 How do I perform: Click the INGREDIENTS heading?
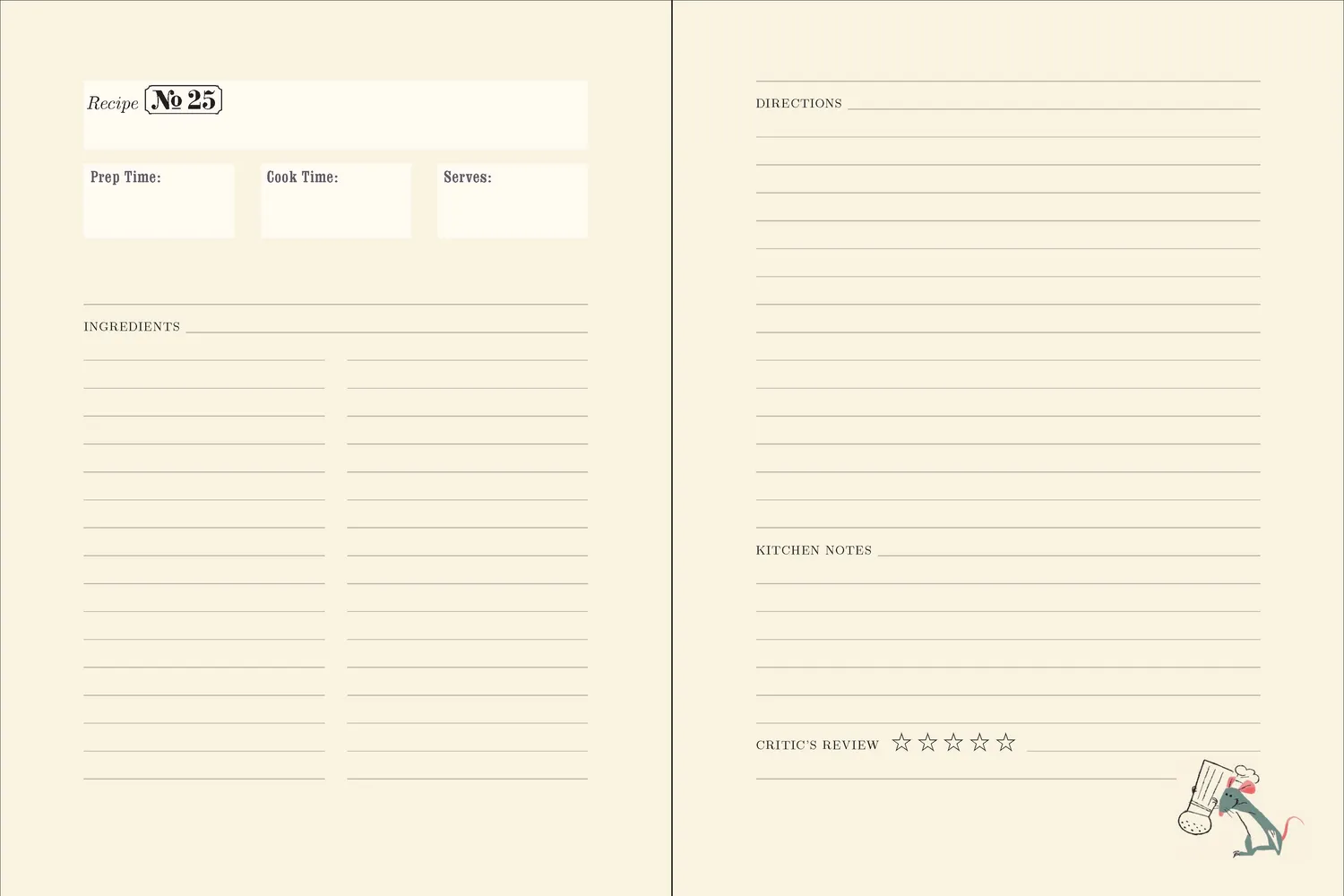pos(132,327)
